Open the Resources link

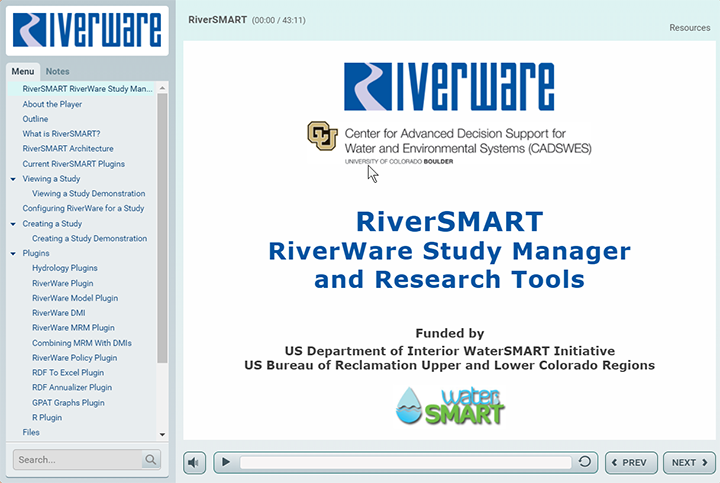pyautogui.click(x=689, y=28)
